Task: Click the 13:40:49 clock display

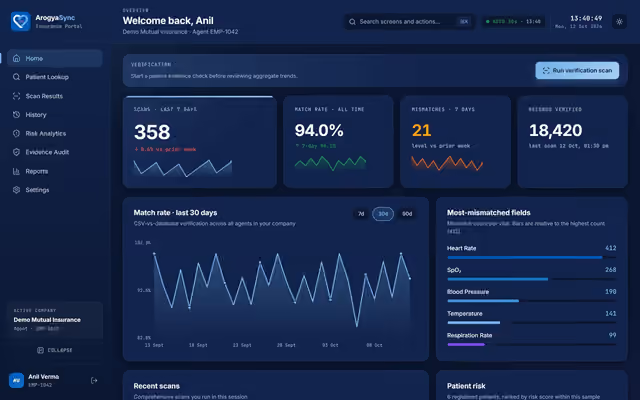Action: pos(586,18)
